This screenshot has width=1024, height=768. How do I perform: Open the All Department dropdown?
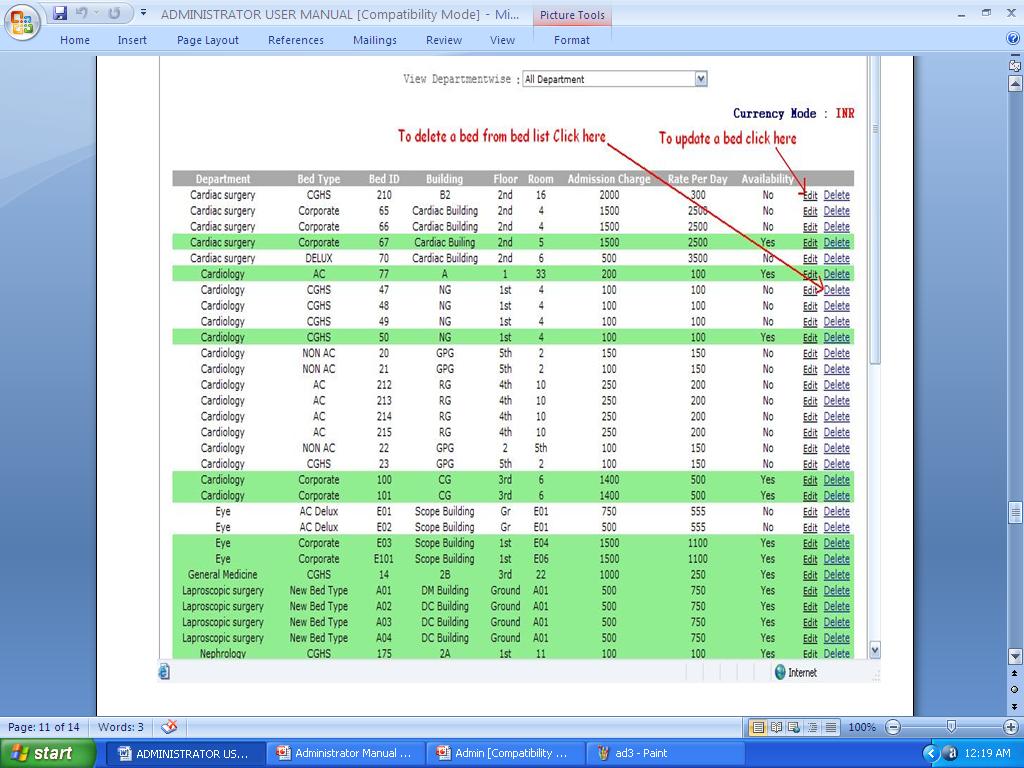point(701,79)
